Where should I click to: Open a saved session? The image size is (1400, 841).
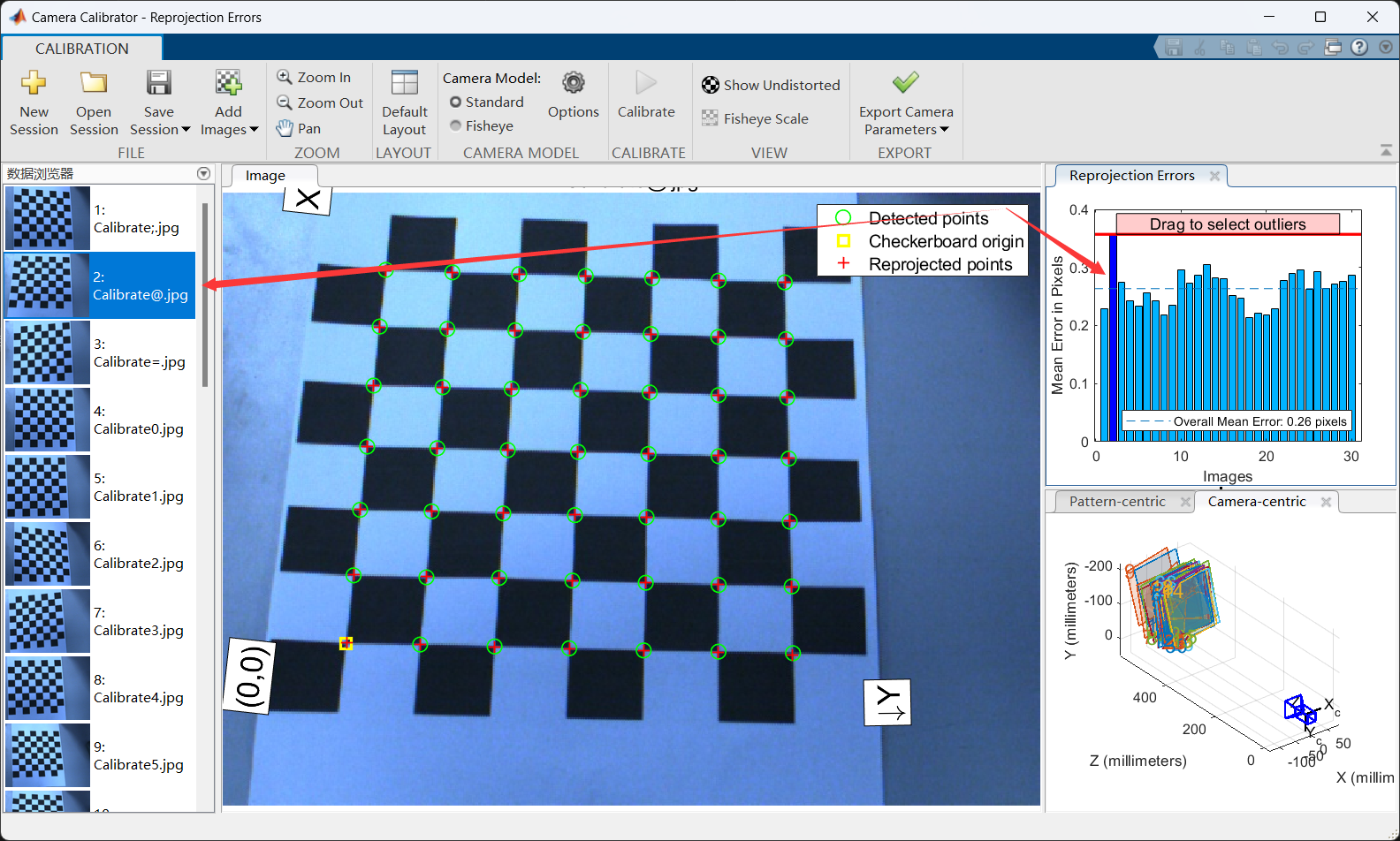point(94,102)
